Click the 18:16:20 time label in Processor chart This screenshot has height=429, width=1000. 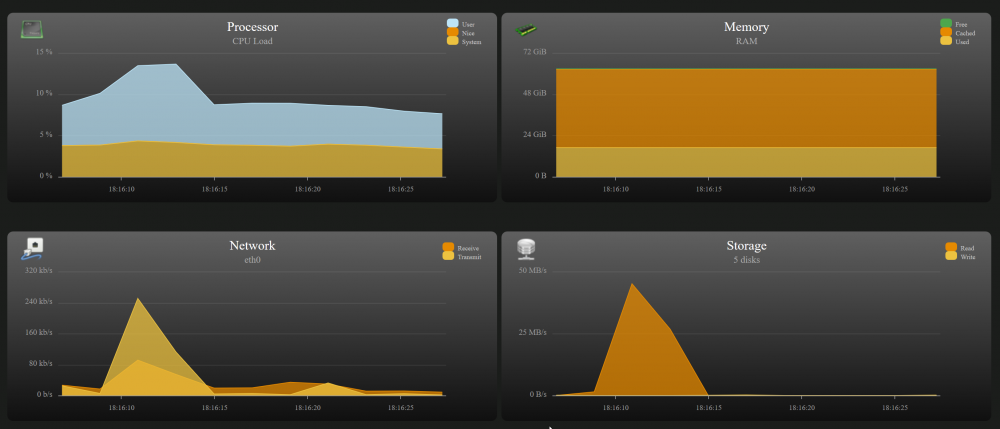[x=307, y=189]
